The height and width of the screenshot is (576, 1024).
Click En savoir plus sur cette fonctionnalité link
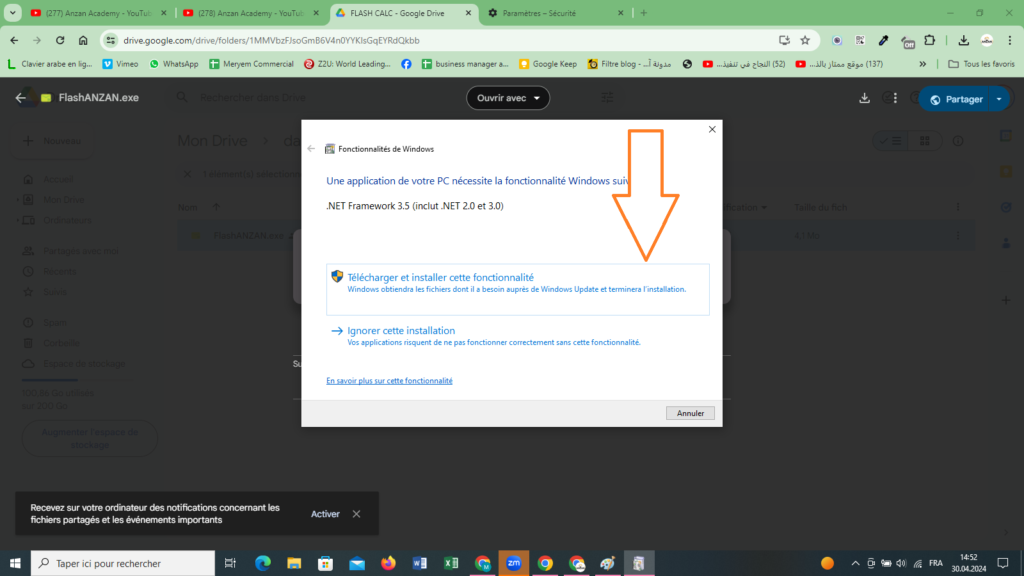(x=389, y=381)
